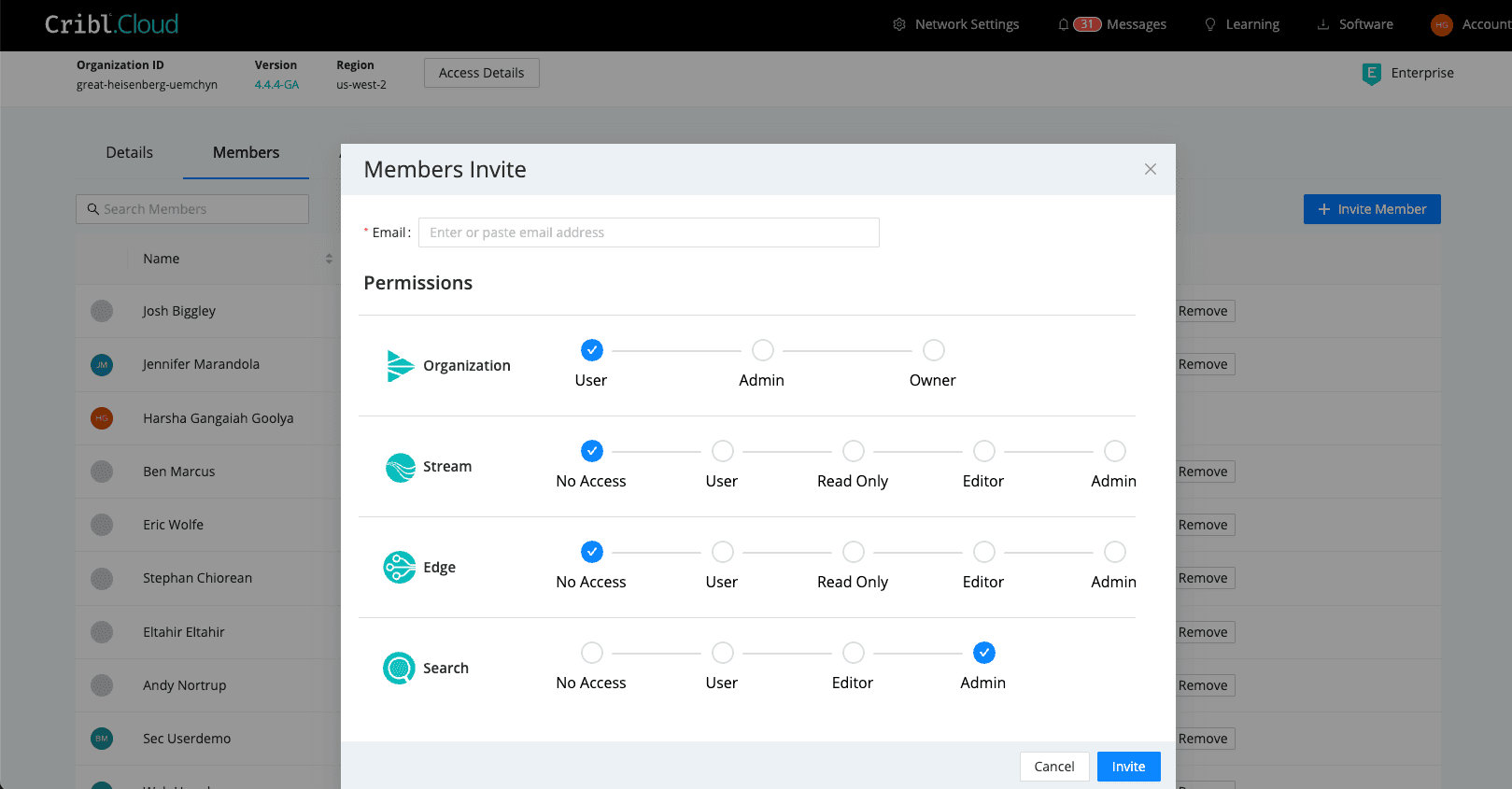Viewport: 1512px width, 789px height.
Task: Focus the Email address input field
Action: click(x=648, y=232)
